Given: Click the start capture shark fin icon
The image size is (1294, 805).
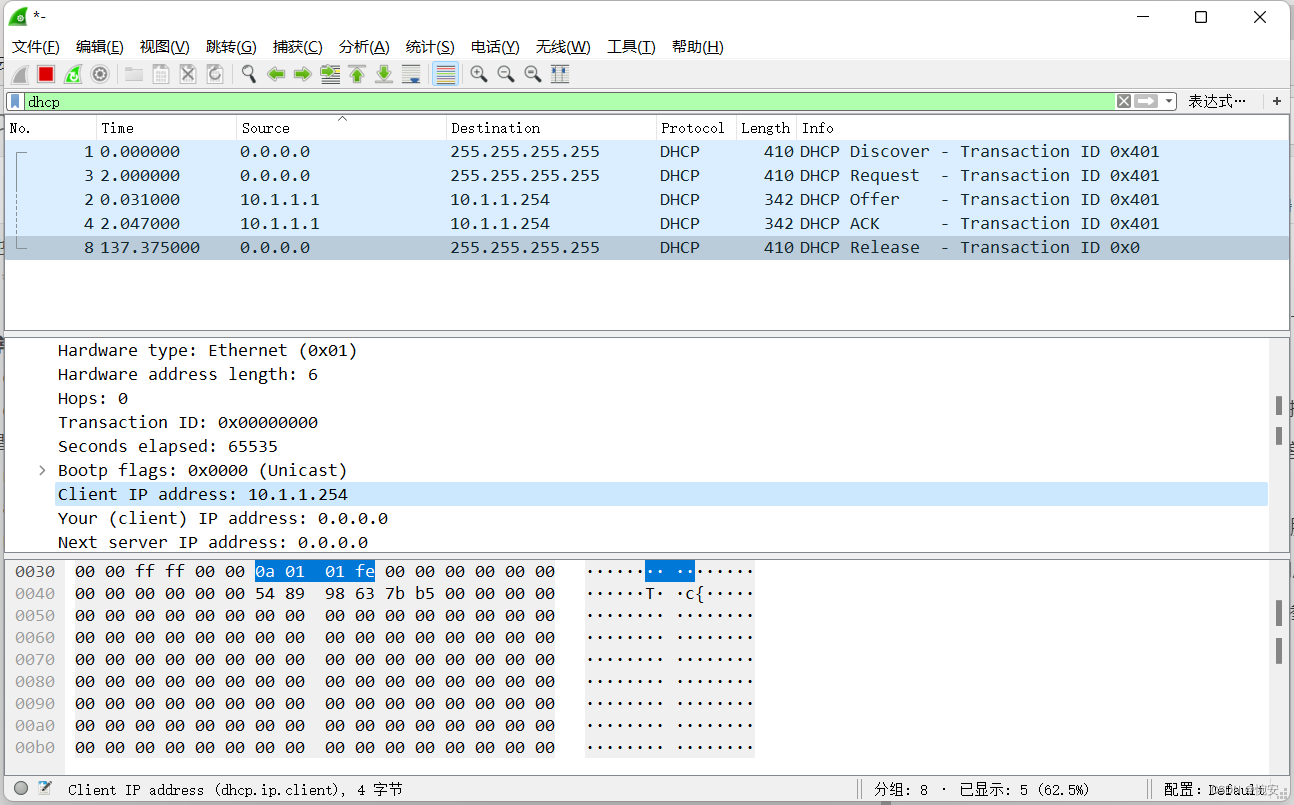Looking at the screenshot, I should coord(19,74).
